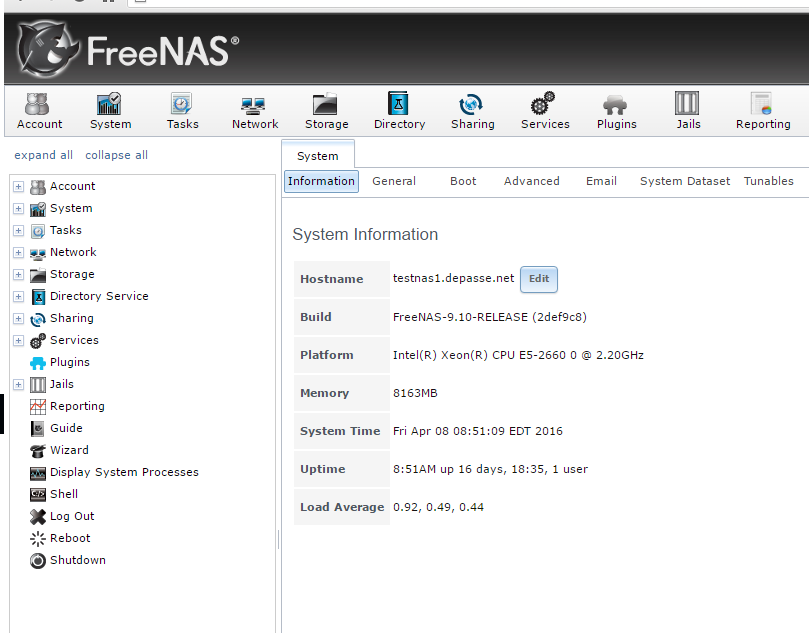
Task: Expand the Tasks tree node
Action: point(19,231)
